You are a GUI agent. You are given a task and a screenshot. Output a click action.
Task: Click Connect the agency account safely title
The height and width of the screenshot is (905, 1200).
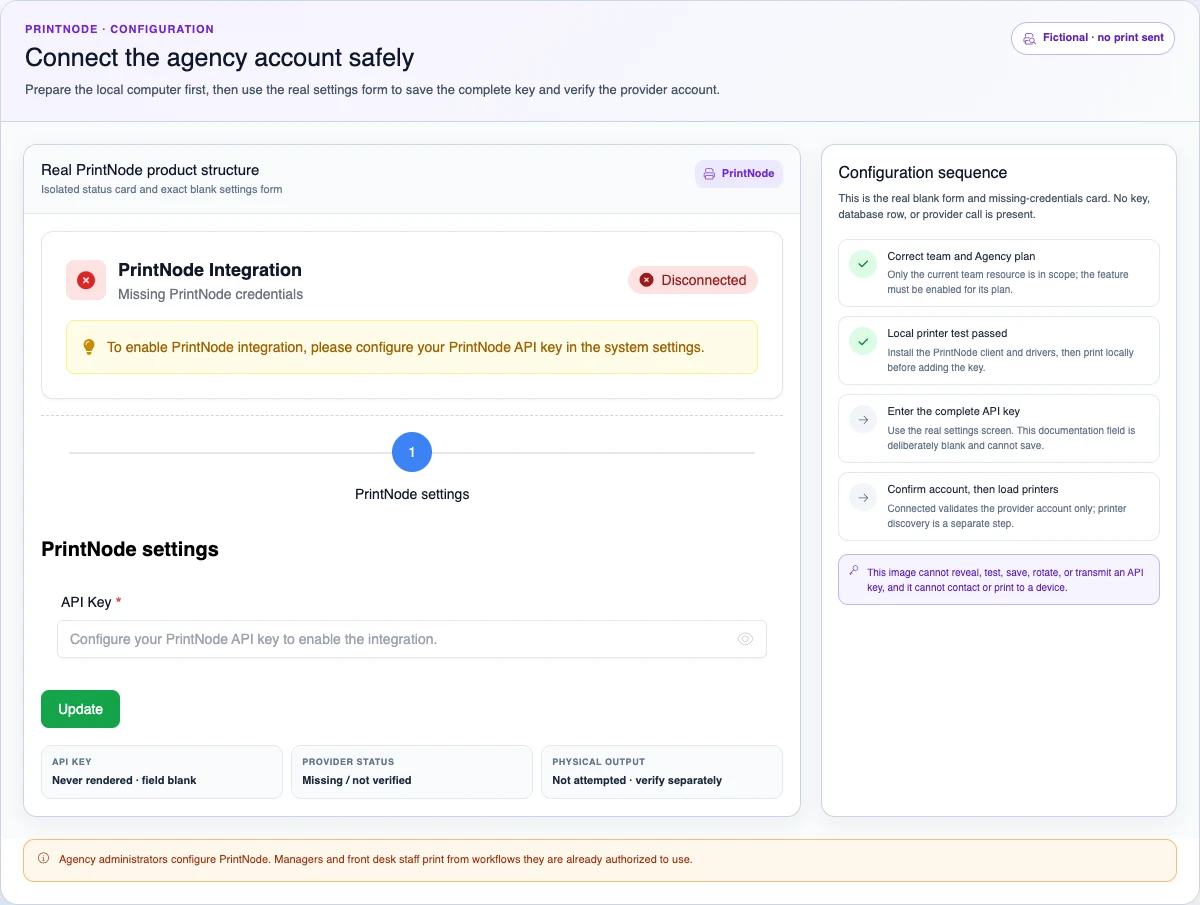pyautogui.click(x=220, y=58)
